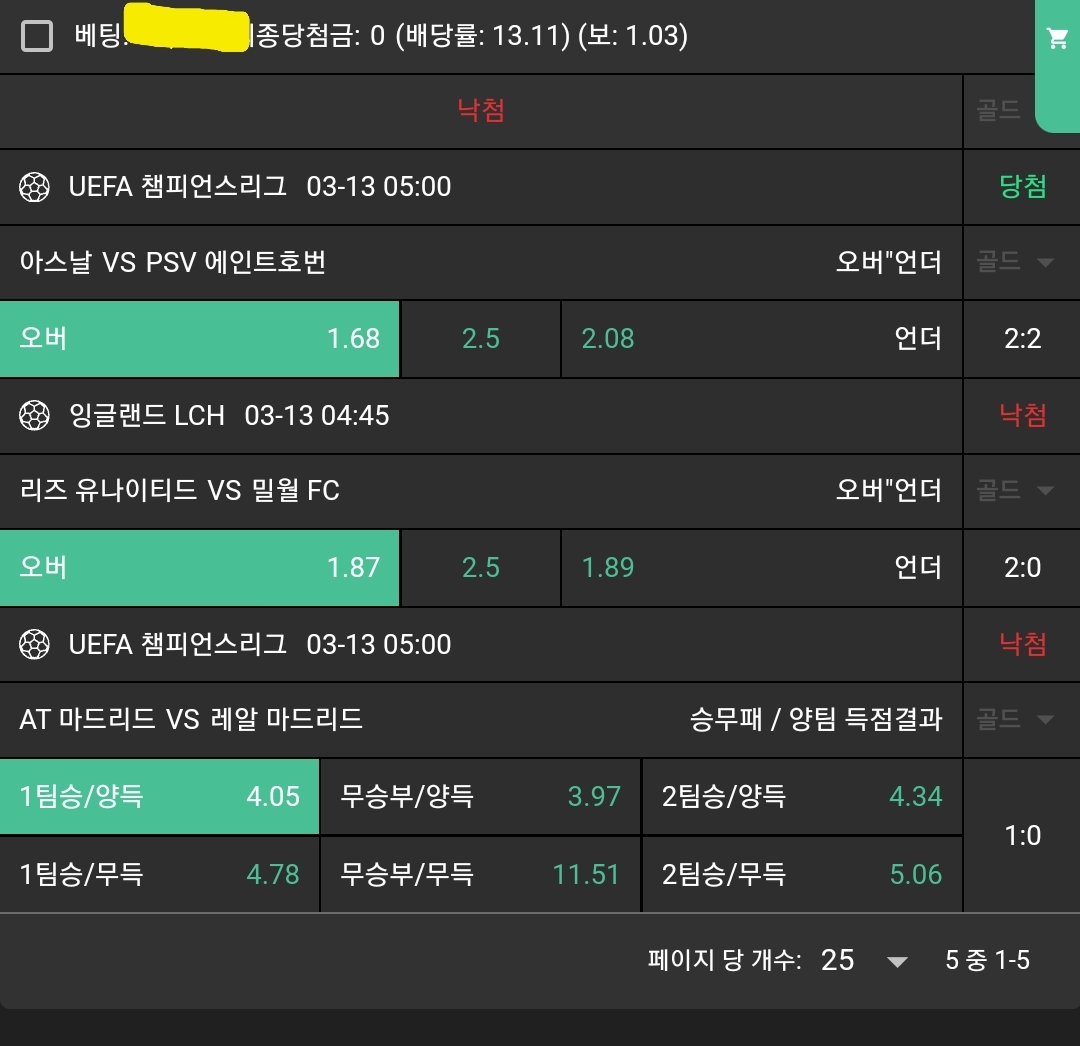Choose 2팀승/양득 odds 4.34

pos(802,796)
